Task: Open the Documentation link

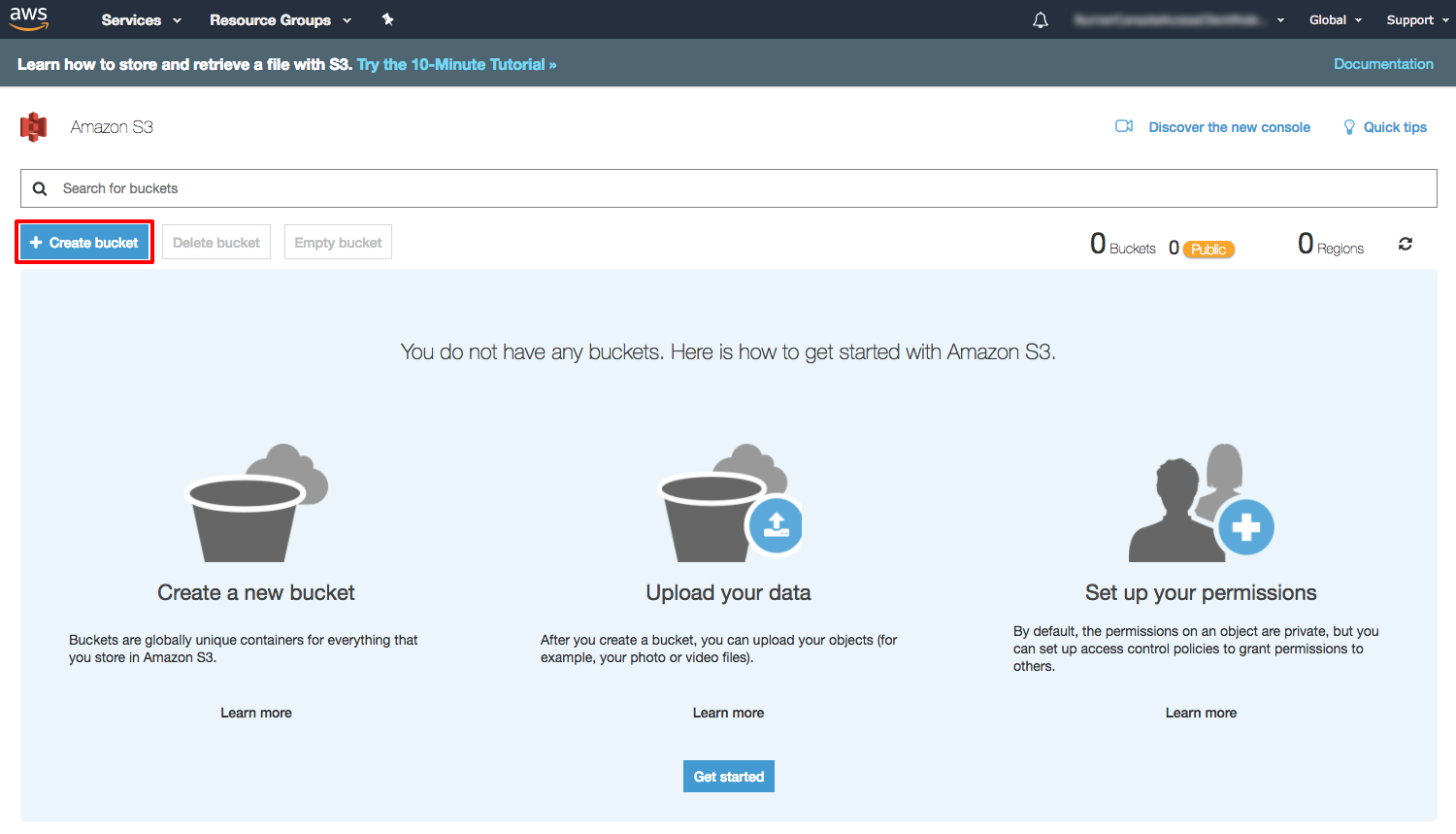Action: [x=1383, y=63]
